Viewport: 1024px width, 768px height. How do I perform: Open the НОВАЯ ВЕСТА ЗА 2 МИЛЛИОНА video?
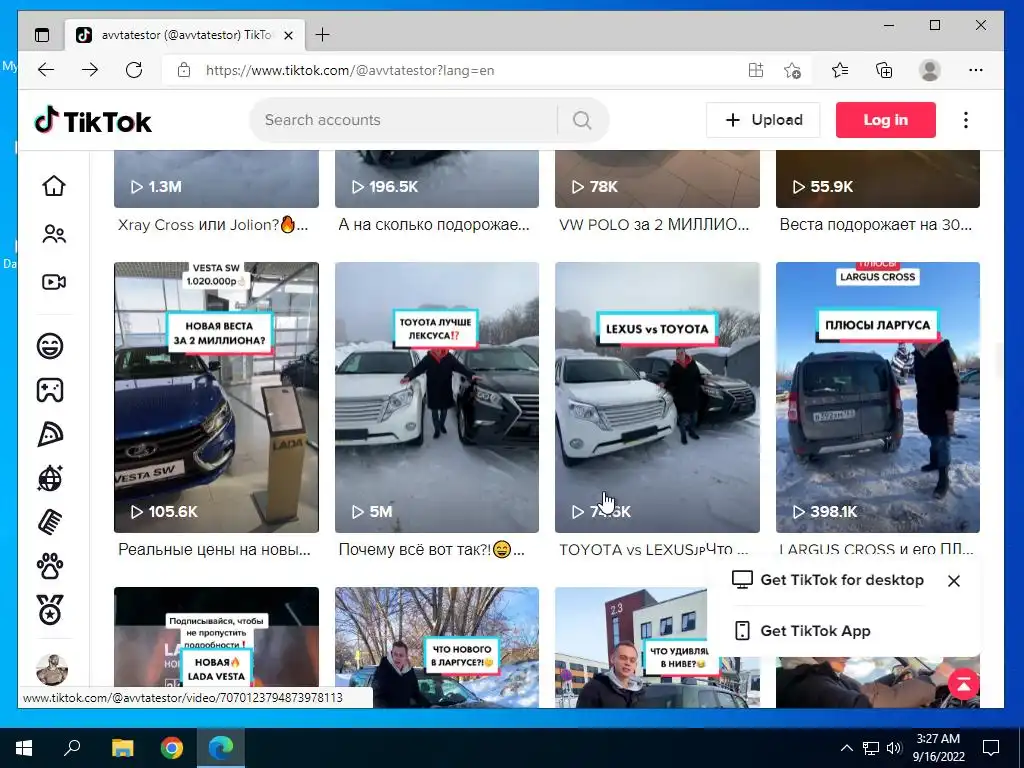pos(216,397)
